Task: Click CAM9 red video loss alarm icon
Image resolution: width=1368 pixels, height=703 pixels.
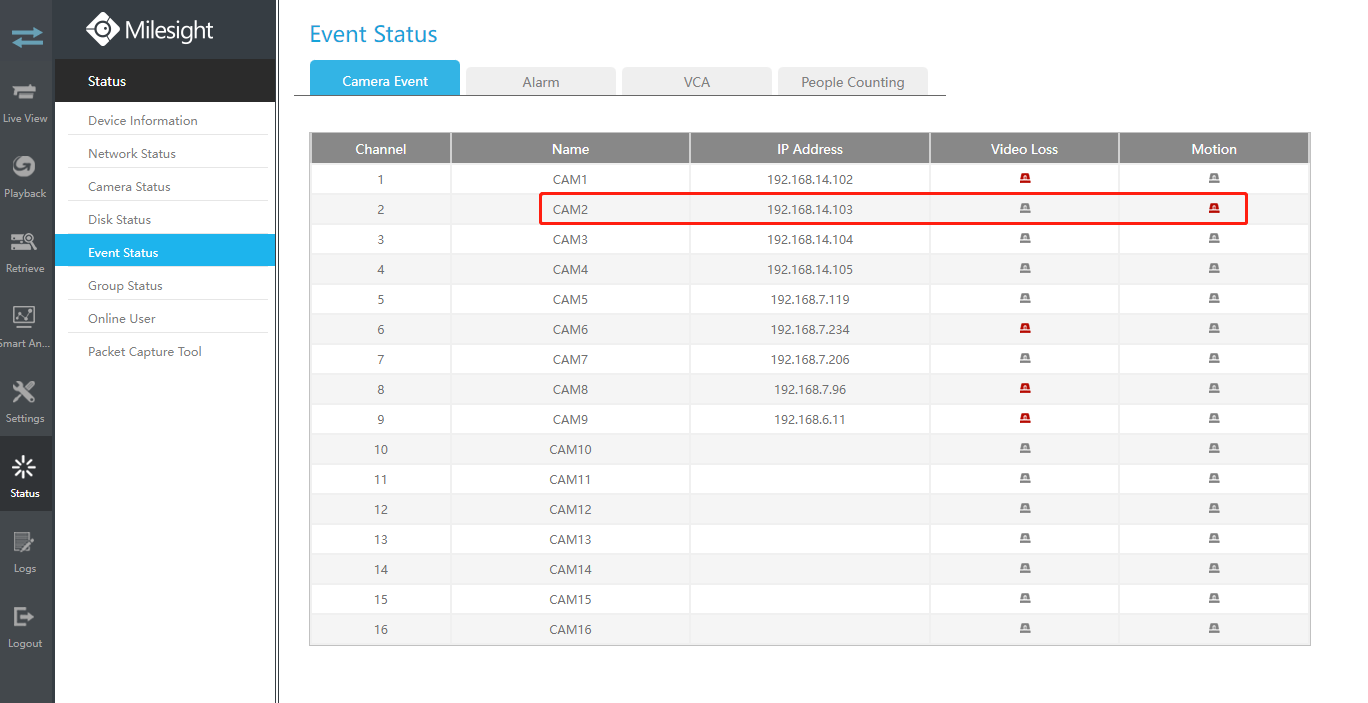Action: click(x=1025, y=419)
